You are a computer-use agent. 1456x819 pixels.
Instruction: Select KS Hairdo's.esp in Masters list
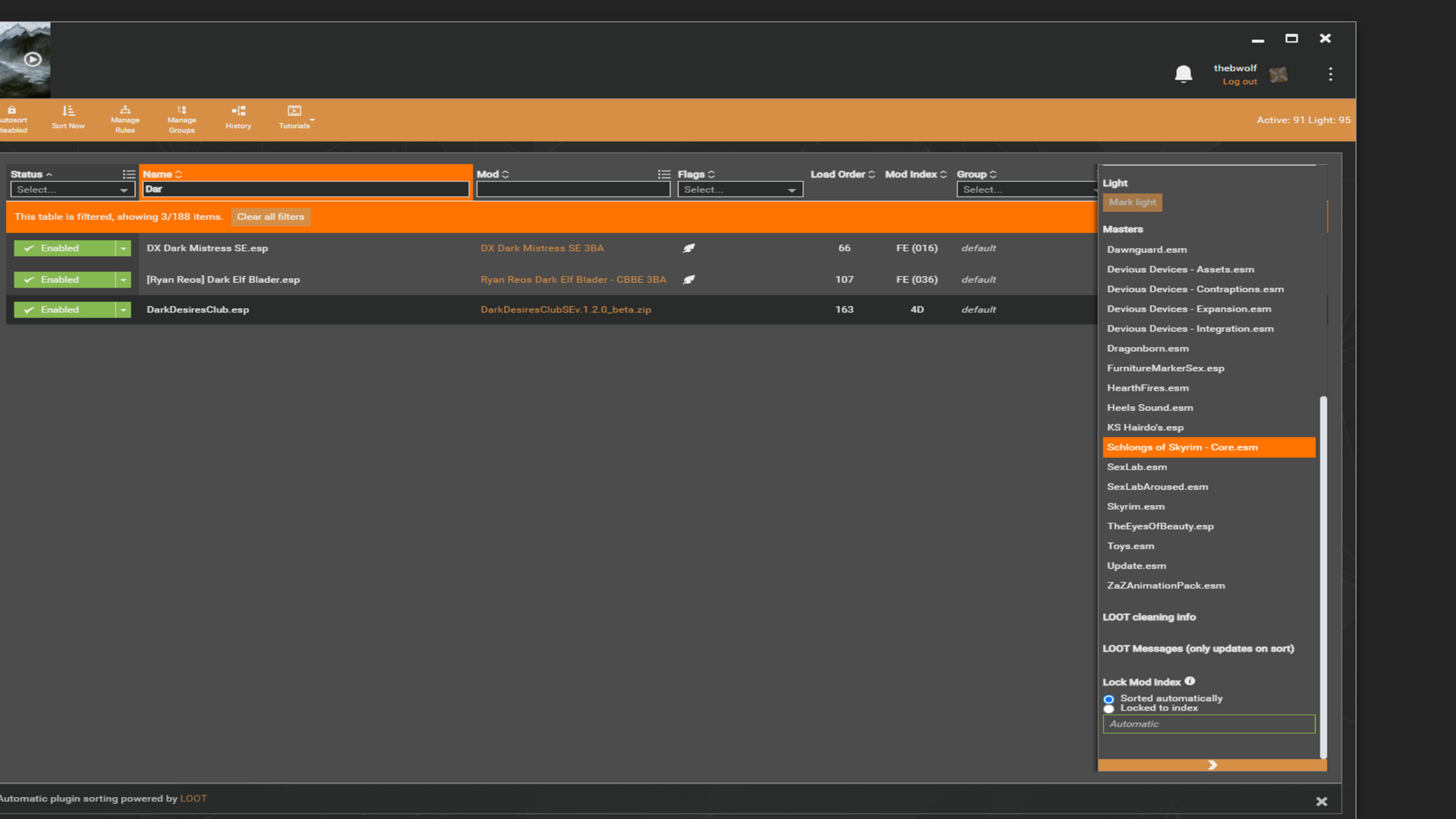point(1145,428)
